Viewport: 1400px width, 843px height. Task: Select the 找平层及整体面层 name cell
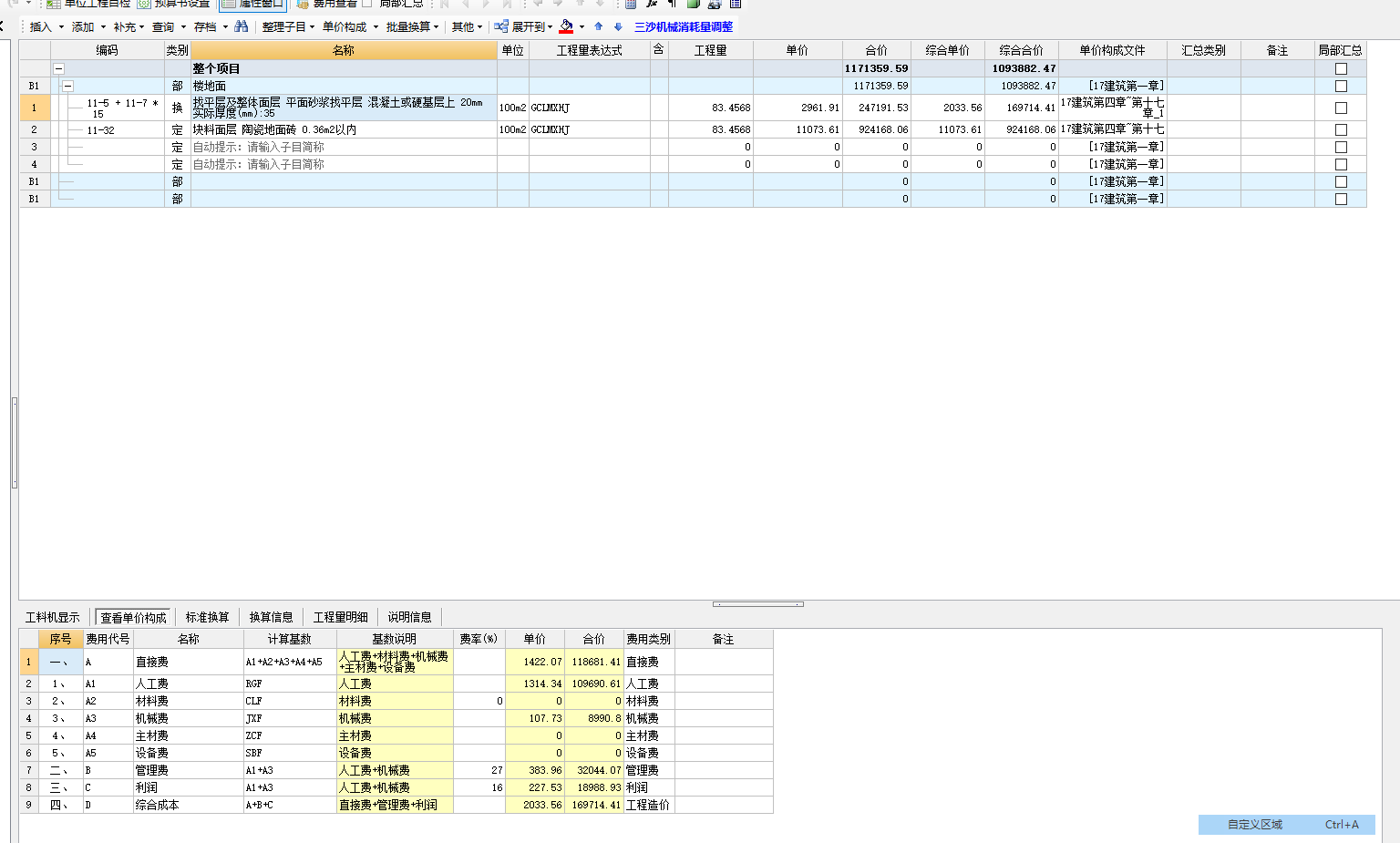(344, 108)
